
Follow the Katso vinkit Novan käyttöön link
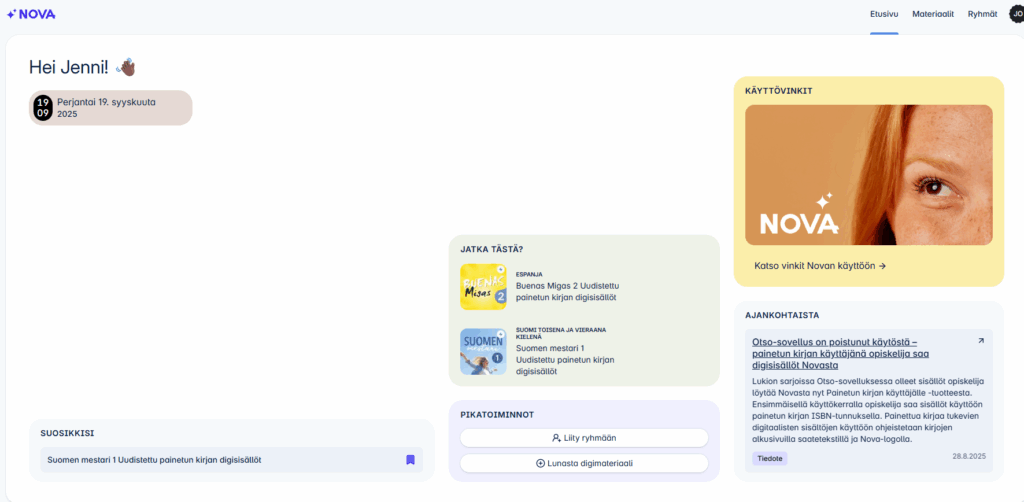click(820, 266)
